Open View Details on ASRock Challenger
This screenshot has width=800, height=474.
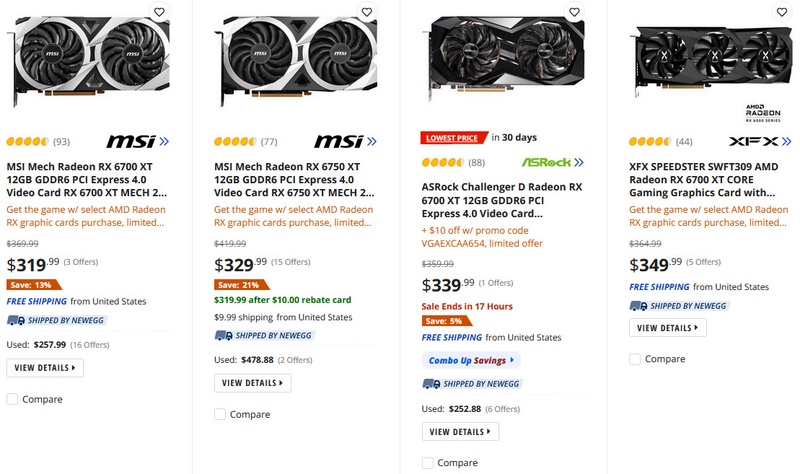click(460, 432)
